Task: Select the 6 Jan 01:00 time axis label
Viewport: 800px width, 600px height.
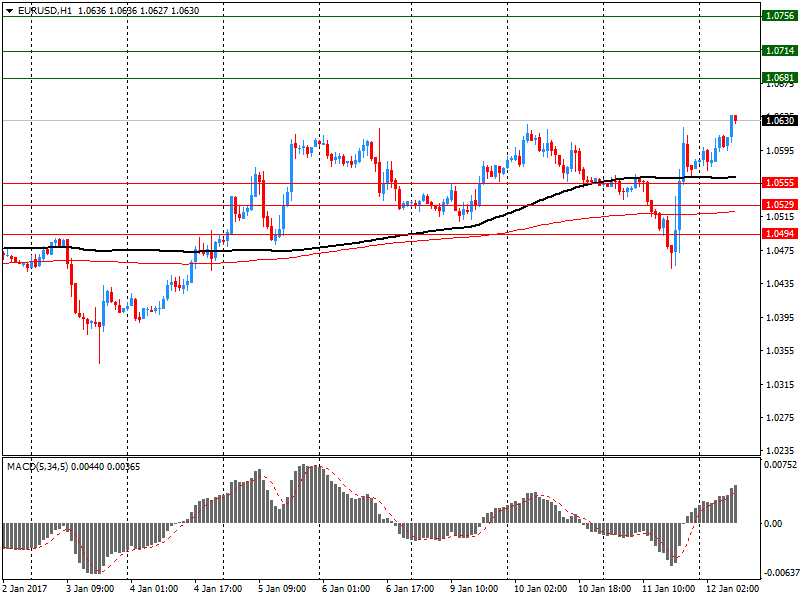Action: [x=346, y=589]
